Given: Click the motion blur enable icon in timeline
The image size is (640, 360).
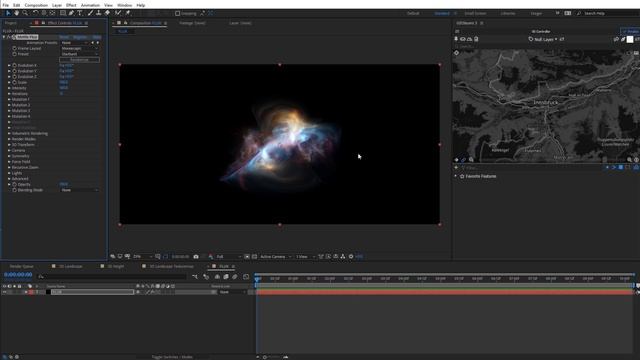Looking at the screenshot, I should click(x=235, y=277).
